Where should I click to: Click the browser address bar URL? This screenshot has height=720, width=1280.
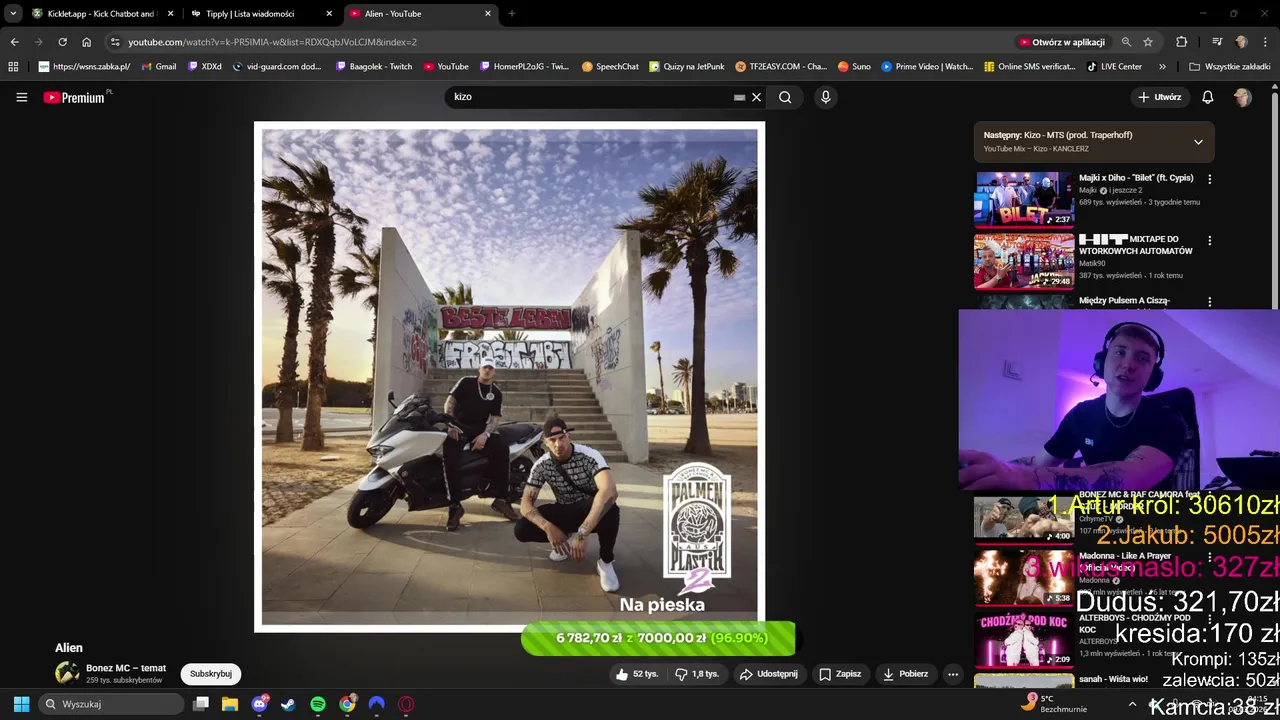[x=272, y=42]
